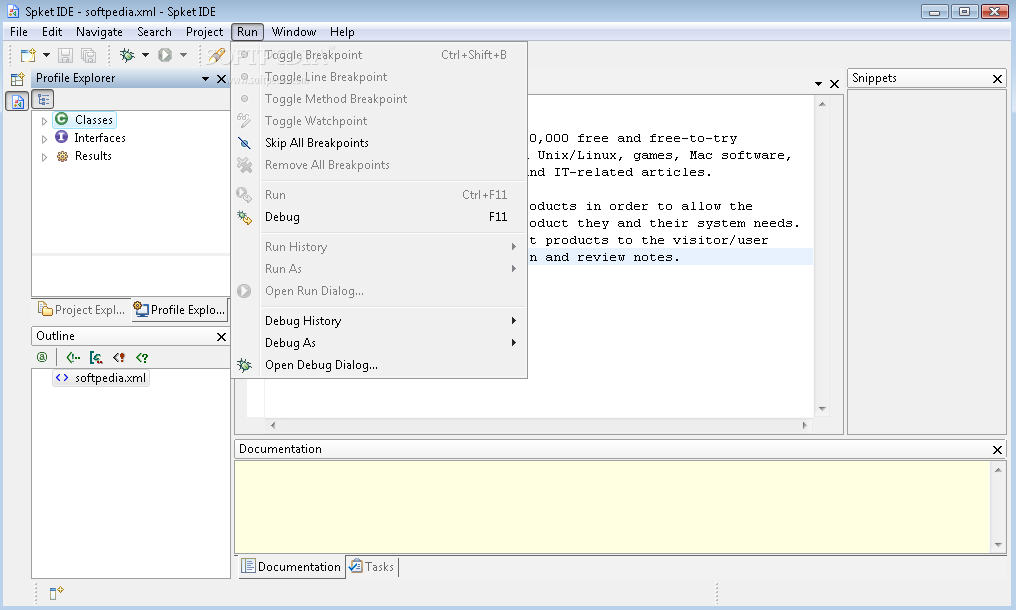Expand the Interfaces tree node
Viewport: 1016px width, 610px height.
(44, 139)
